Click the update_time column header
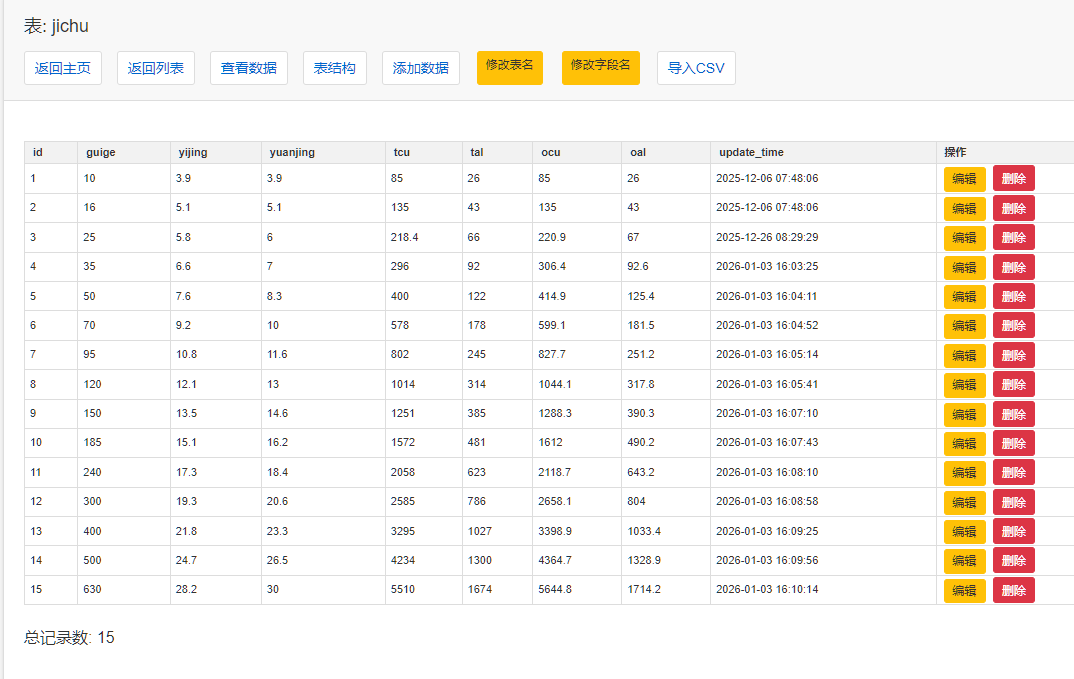 [x=751, y=152]
